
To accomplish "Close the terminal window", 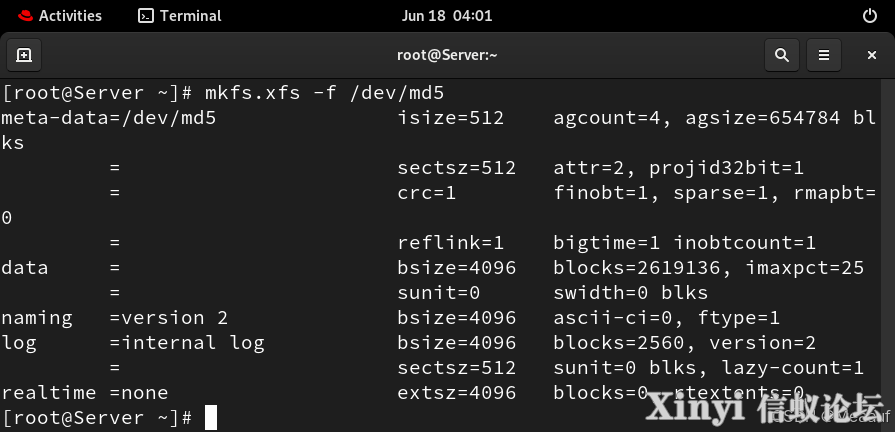I will [872, 55].
